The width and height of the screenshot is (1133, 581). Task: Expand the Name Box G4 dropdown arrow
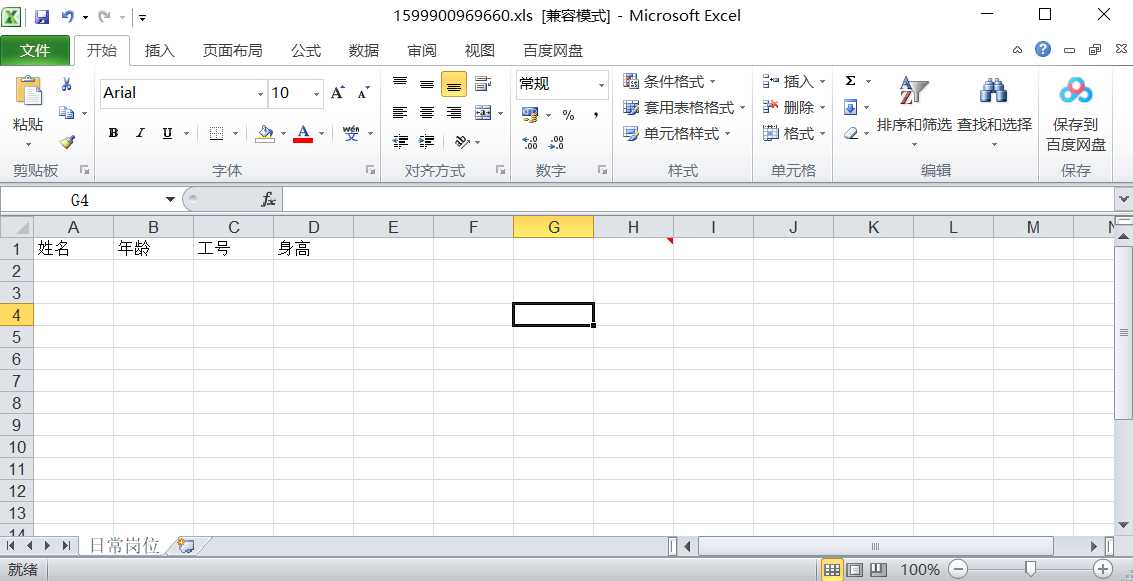pyautogui.click(x=170, y=199)
